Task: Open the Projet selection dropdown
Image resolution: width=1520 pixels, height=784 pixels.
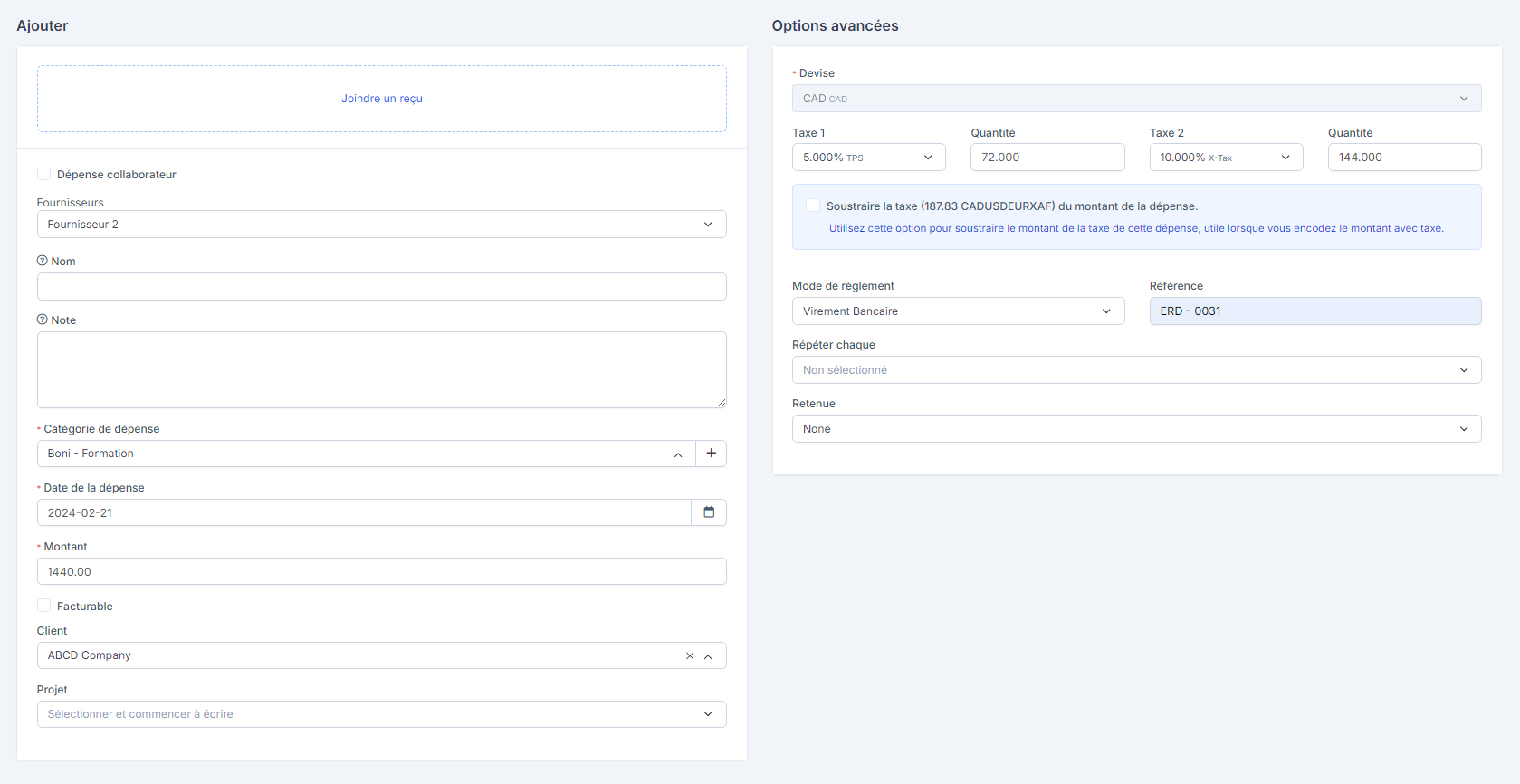Action: point(381,714)
